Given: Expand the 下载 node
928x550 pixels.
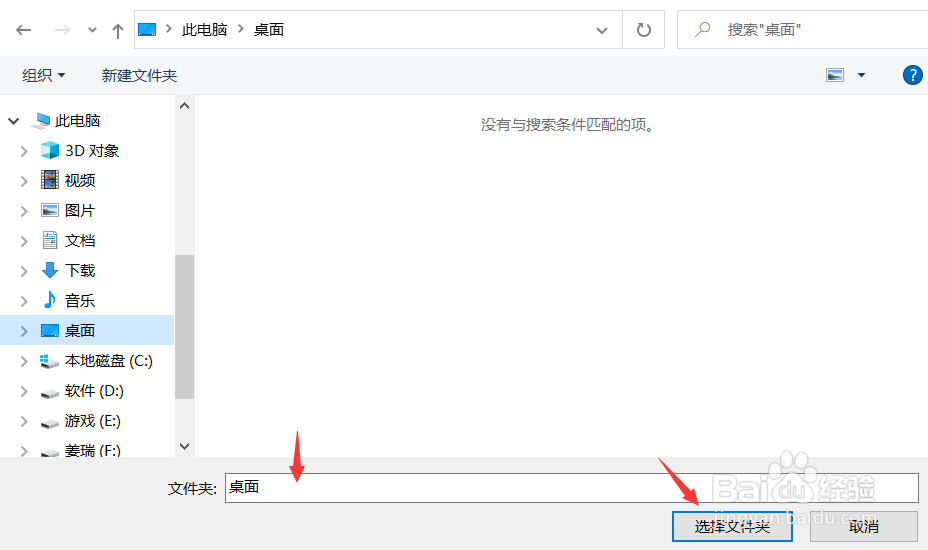Looking at the screenshot, I should tap(24, 271).
